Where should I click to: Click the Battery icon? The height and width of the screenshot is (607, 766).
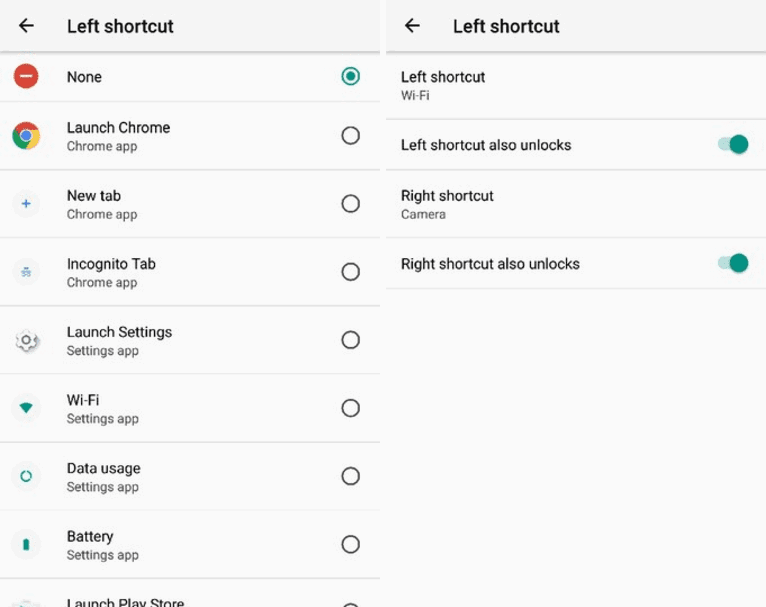point(26,544)
